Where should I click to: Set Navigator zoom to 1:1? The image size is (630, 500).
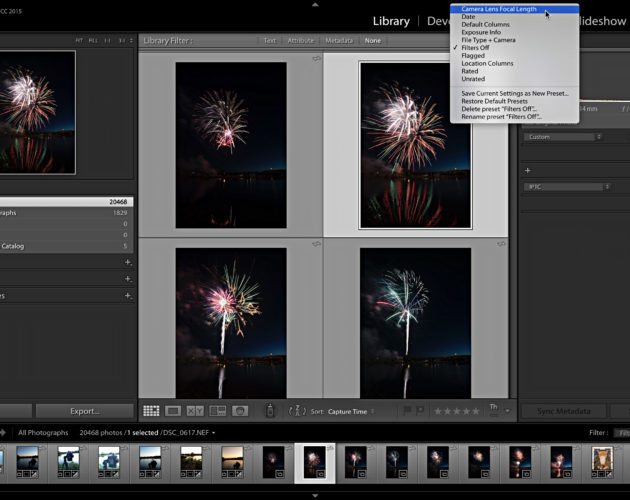(x=107, y=41)
